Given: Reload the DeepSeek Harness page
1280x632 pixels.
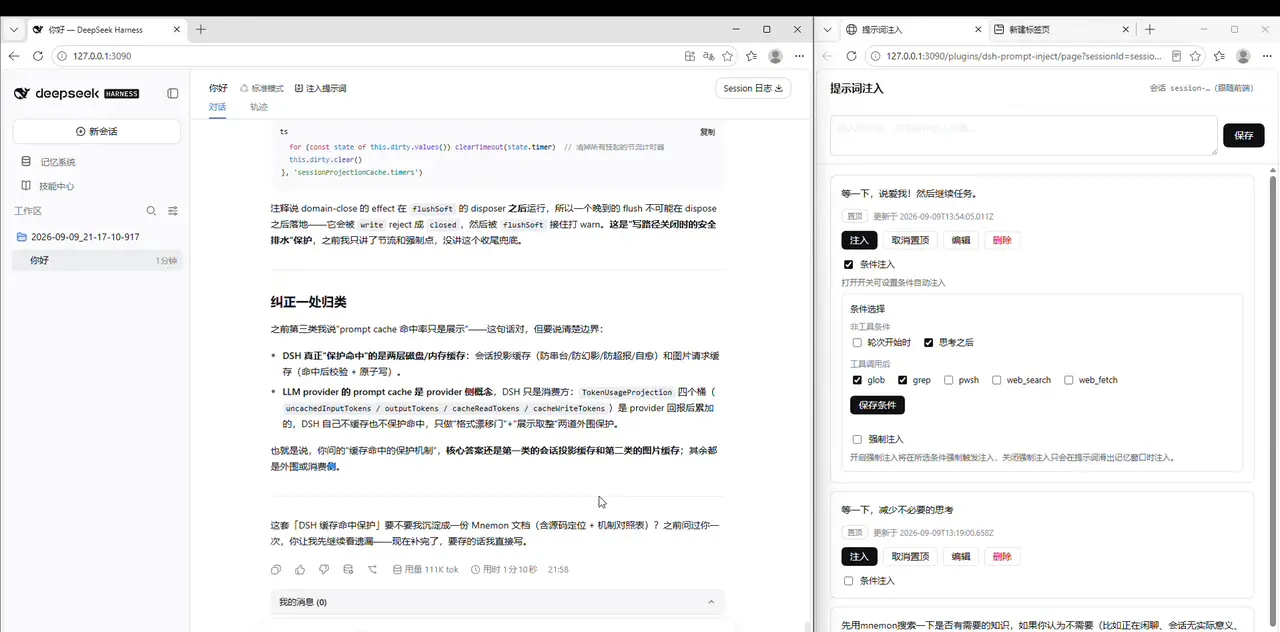Looking at the screenshot, I should pyautogui.click(x=38, y=56).
